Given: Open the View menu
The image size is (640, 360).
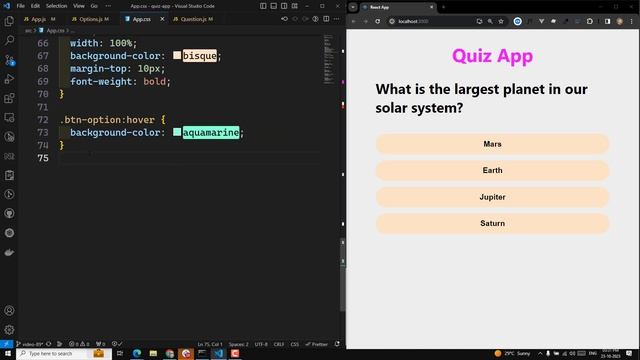Looking at the screenshot, I should click(x=79, y=6).
